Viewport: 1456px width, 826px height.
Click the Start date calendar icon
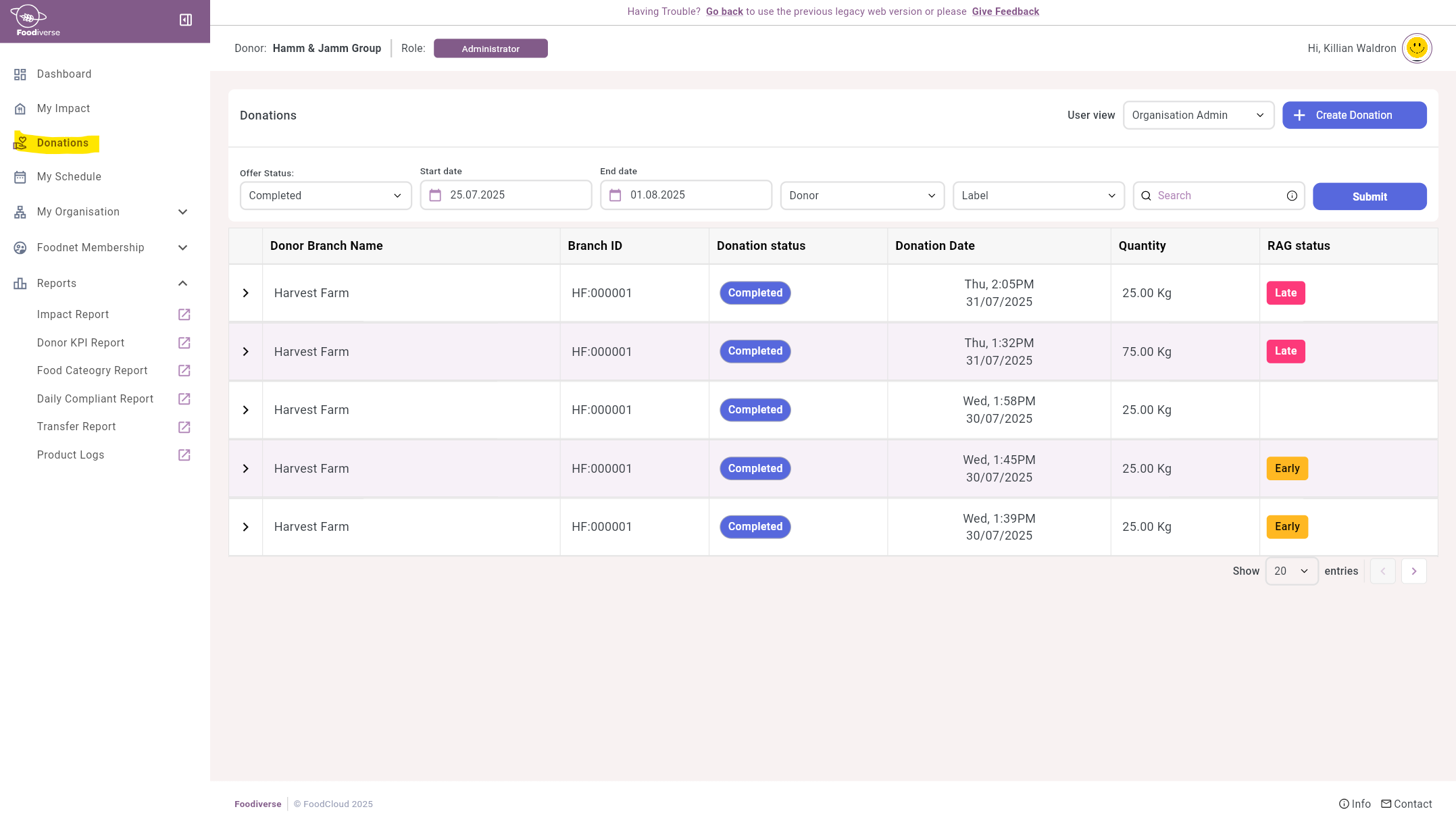tap(435, 195)
